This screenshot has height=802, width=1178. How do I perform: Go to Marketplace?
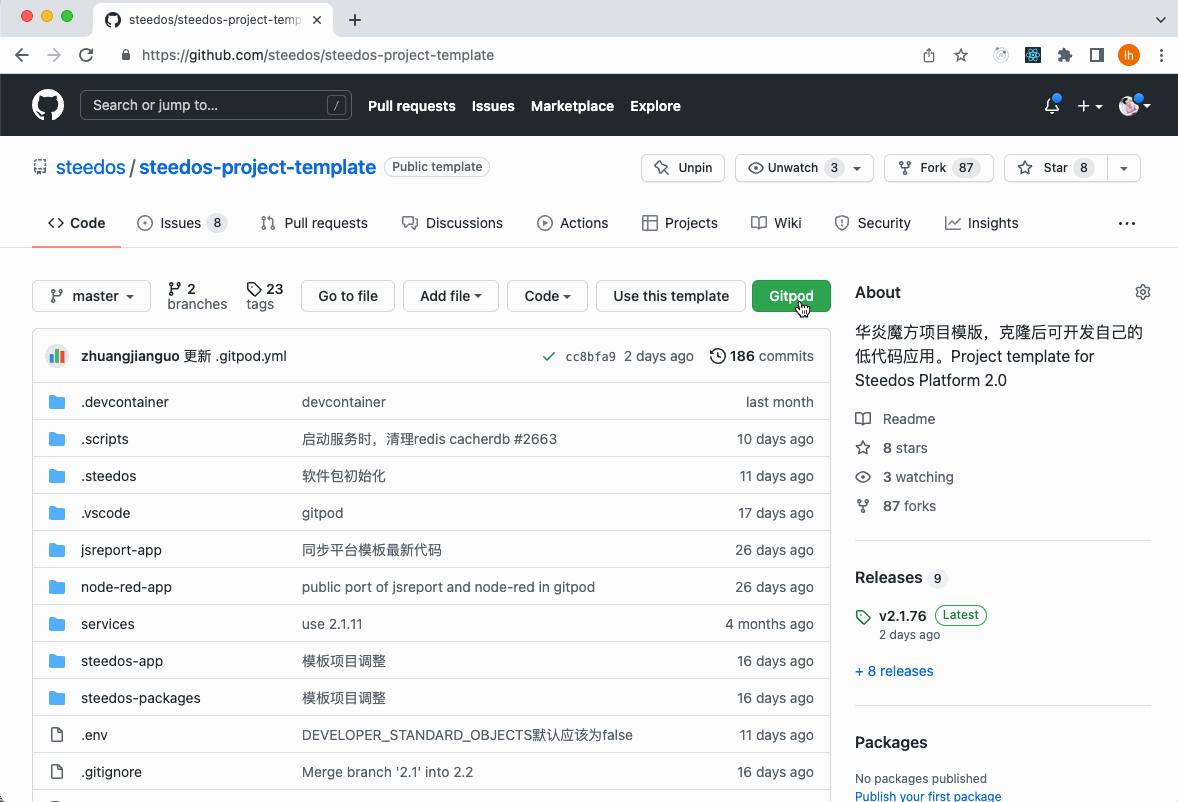click(x=572, y=106)
